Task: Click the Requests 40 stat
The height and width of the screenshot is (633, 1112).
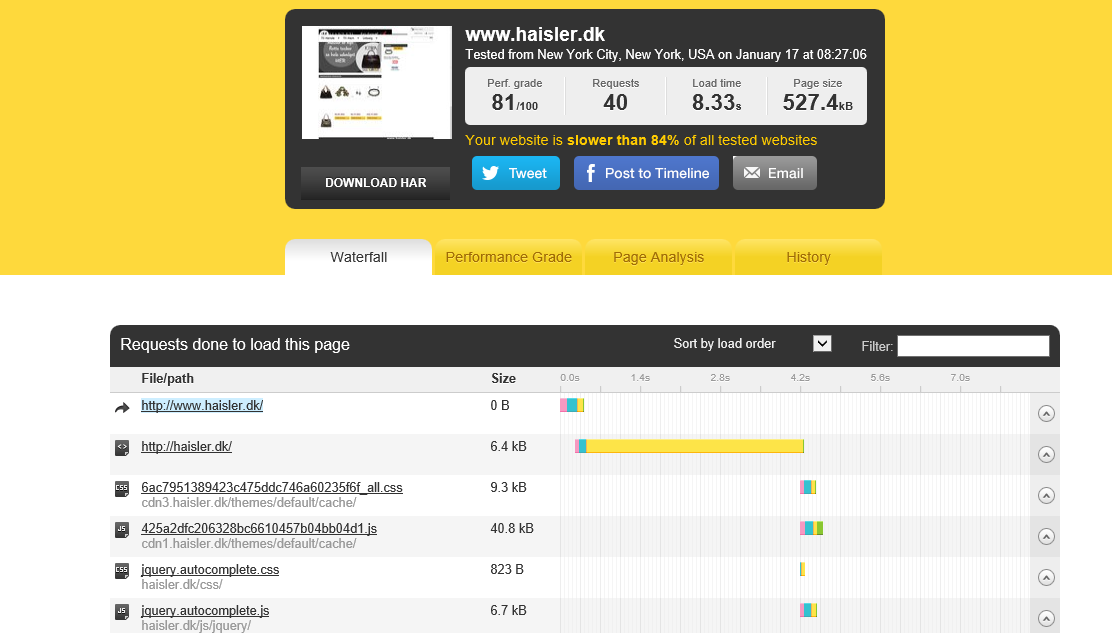Action: click(616, 96)
